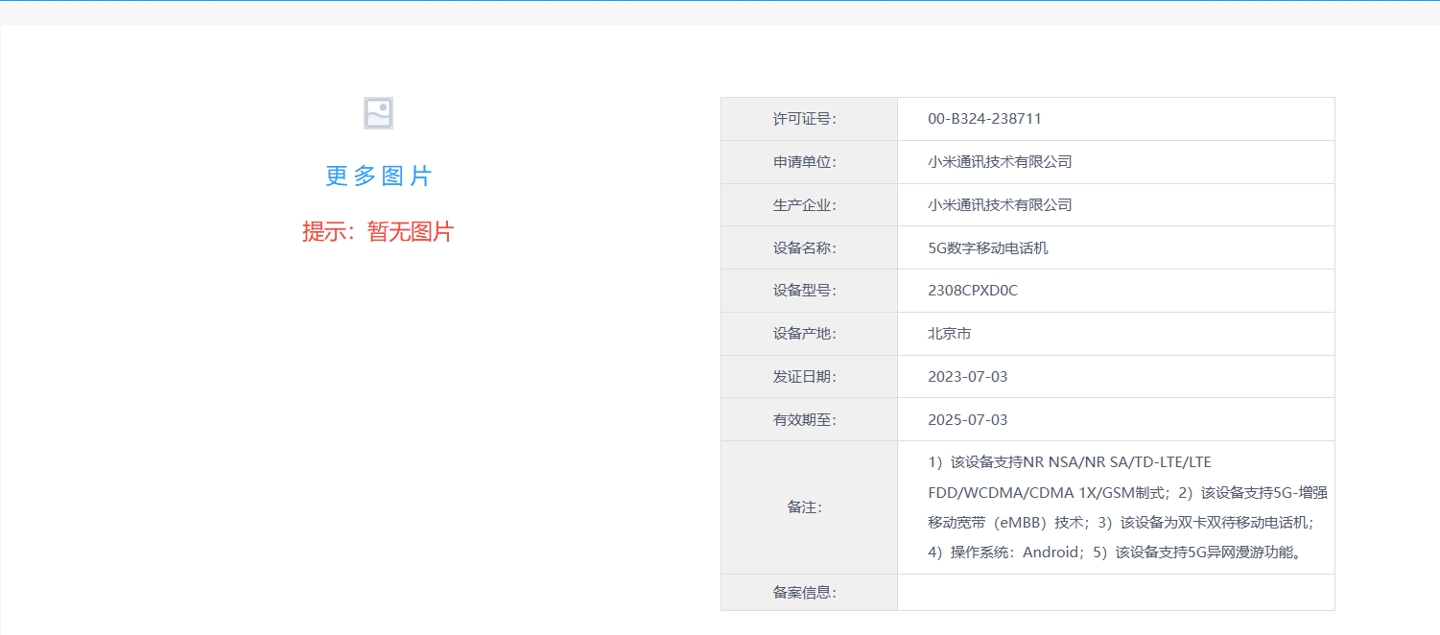This screenshot has width=1440, height=635.
Task: Click the 备注 label cell
Action: tap(804, 507)
